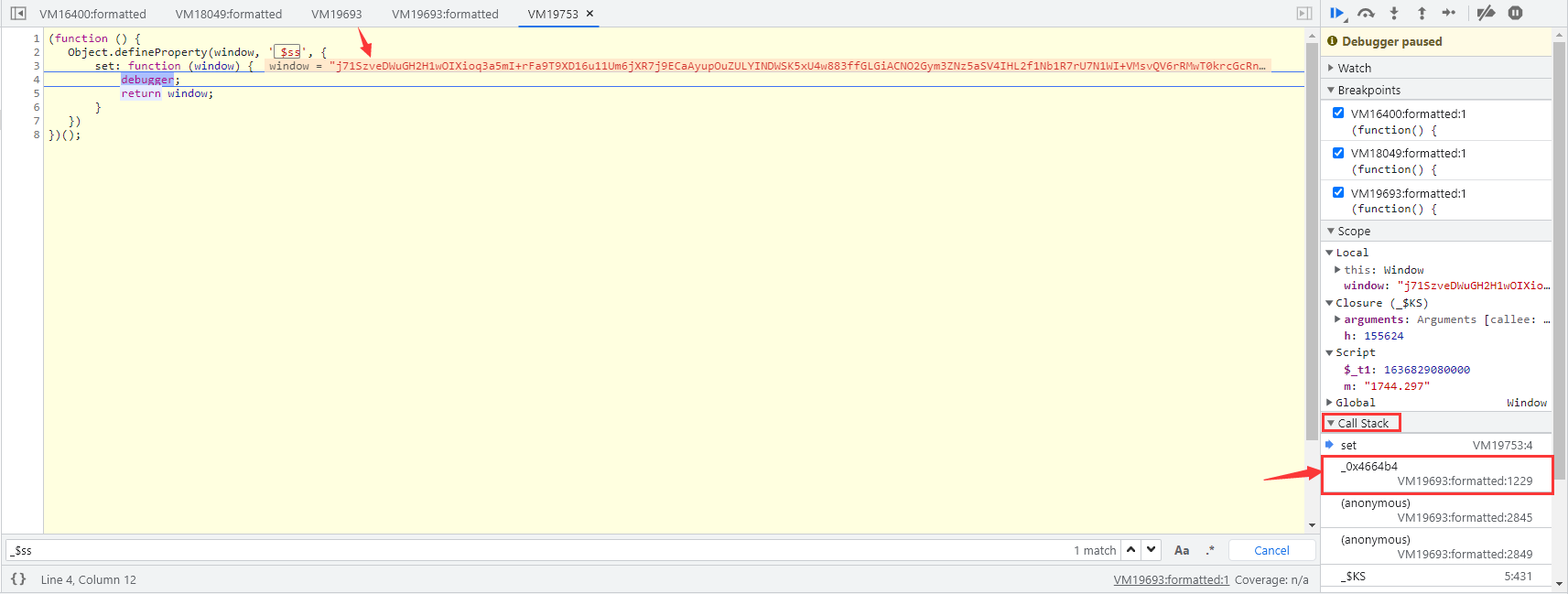Click in the _$ss search field
The image size is (1568, 594).
(x=531, y=550)
